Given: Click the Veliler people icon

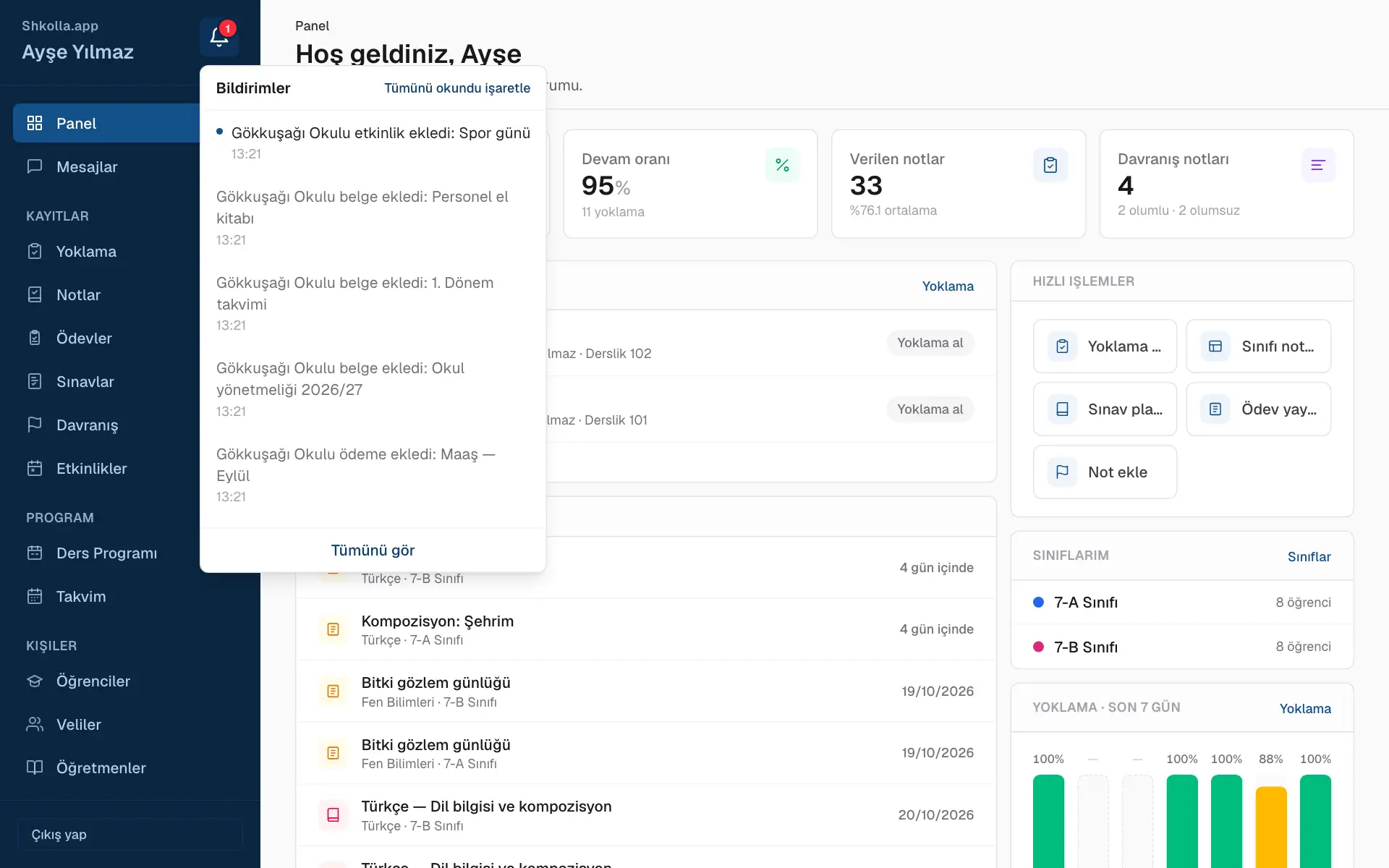Looking at the screenshot, I should point(35,724).
